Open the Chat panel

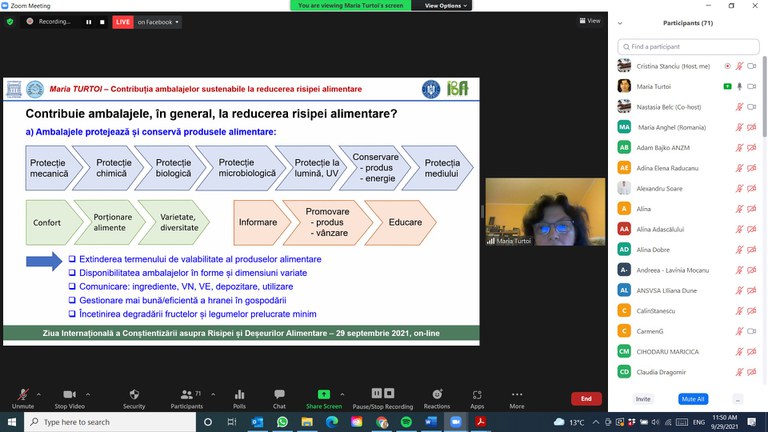279,394
